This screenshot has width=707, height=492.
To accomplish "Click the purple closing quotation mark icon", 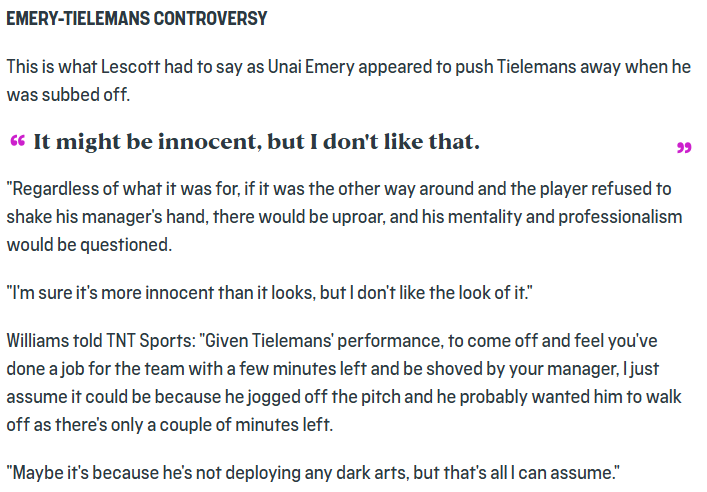I will coord(684,149).
